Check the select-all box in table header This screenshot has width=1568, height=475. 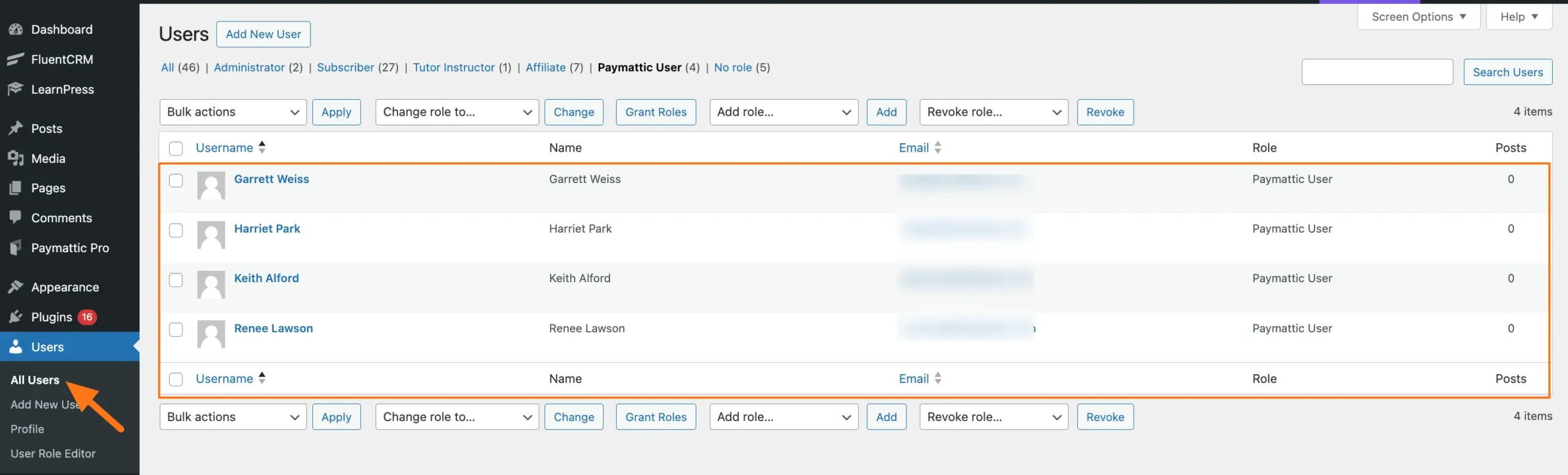tap(176, 148)
